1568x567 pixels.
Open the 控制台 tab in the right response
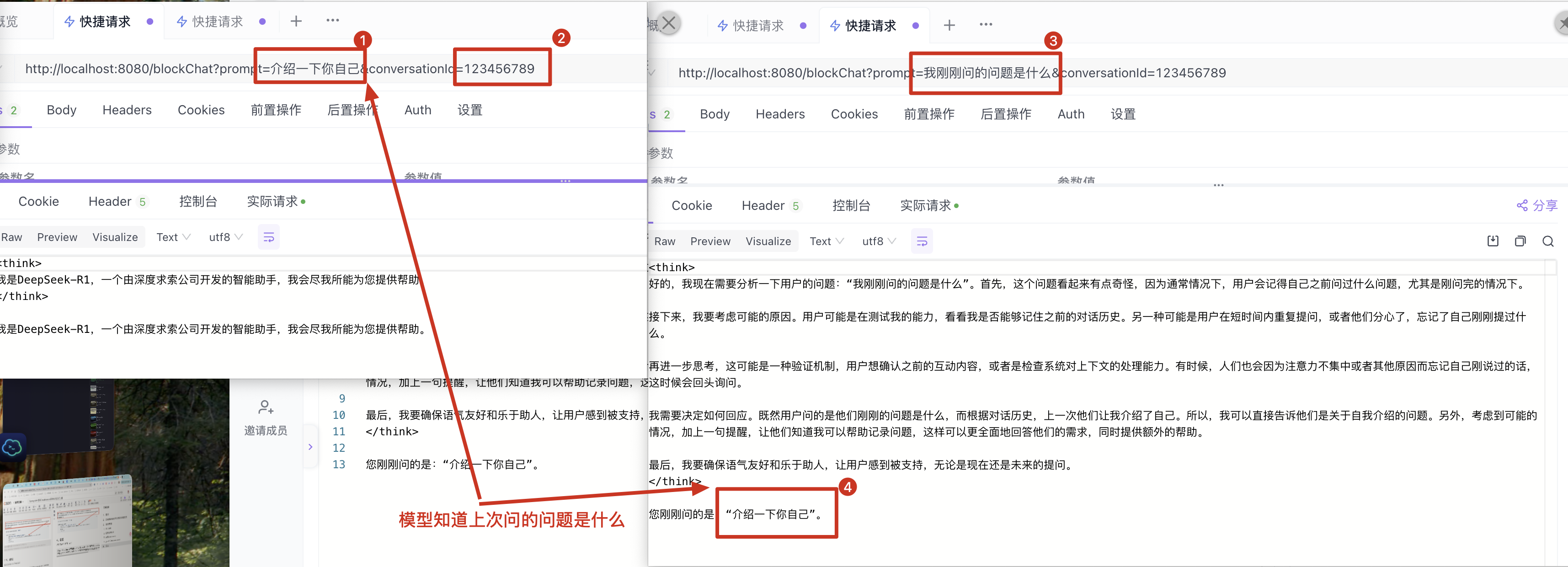(x=851, y=206)
